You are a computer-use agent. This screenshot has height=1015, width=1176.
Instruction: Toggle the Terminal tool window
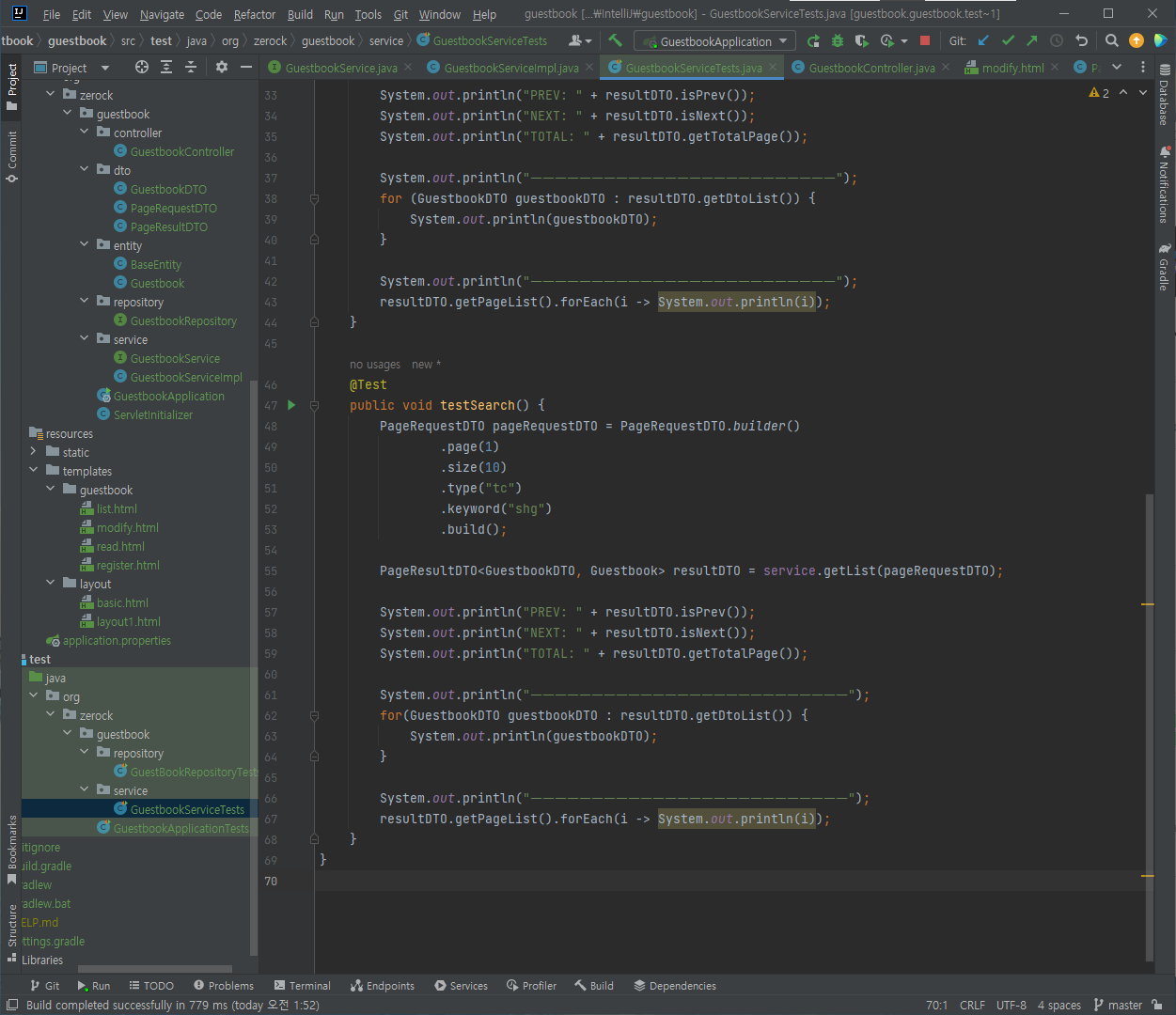tap(302, 986)
